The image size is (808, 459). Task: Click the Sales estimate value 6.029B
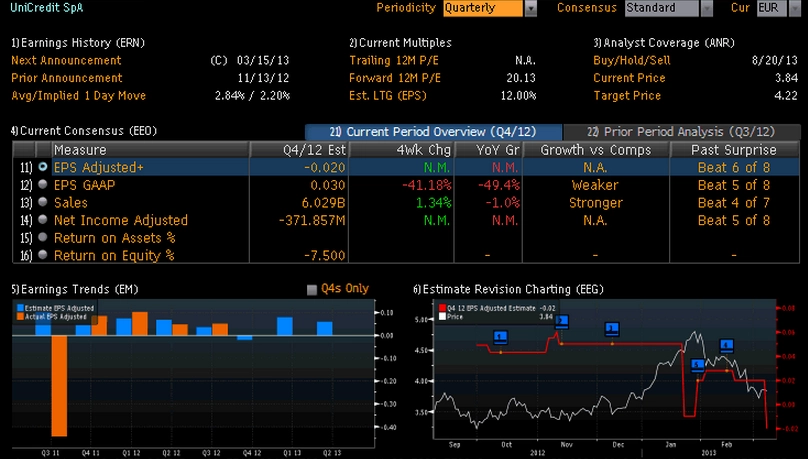[x=323, y=202]
